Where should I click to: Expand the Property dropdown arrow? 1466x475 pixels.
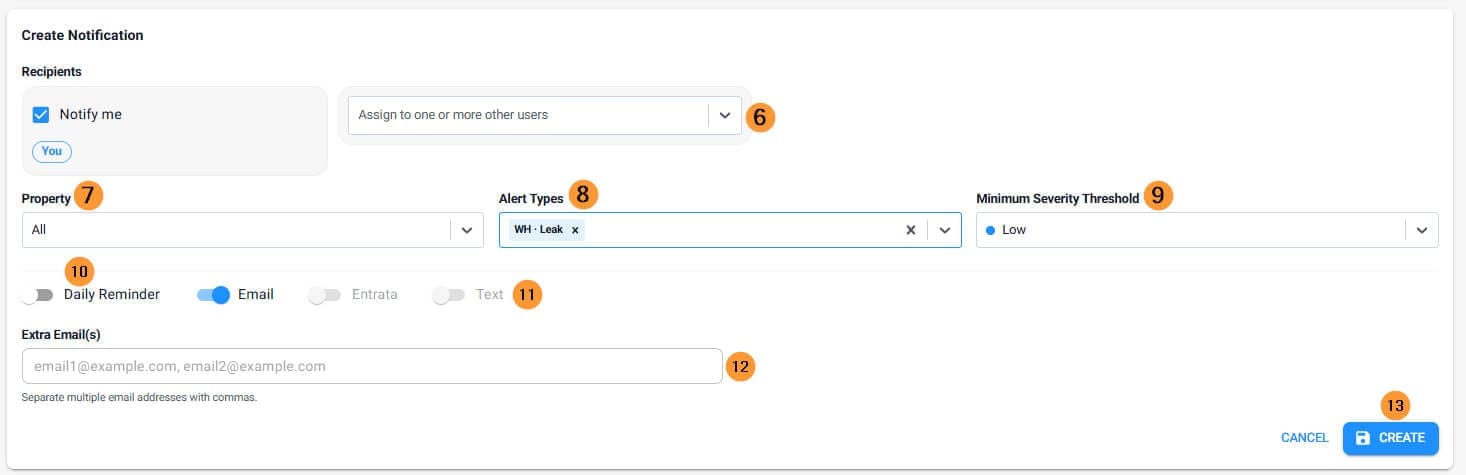click(x=466, y=230)
